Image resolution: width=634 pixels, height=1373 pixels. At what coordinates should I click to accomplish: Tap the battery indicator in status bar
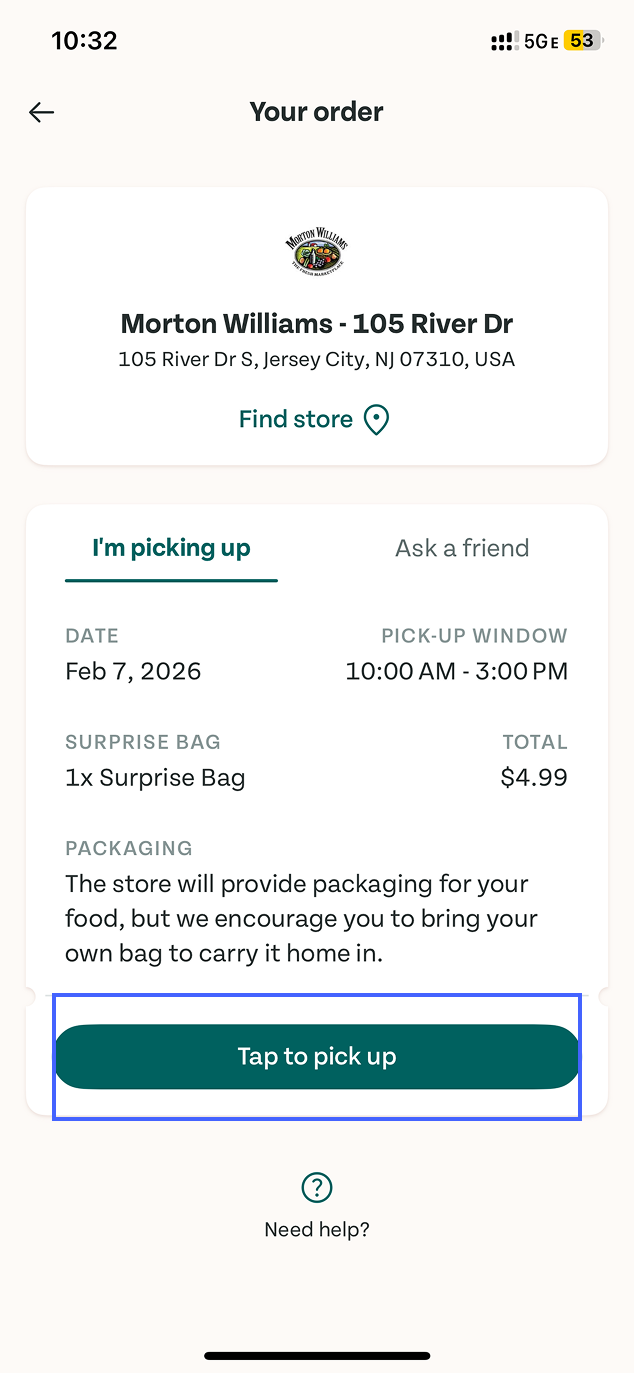[x=582, y=41]
